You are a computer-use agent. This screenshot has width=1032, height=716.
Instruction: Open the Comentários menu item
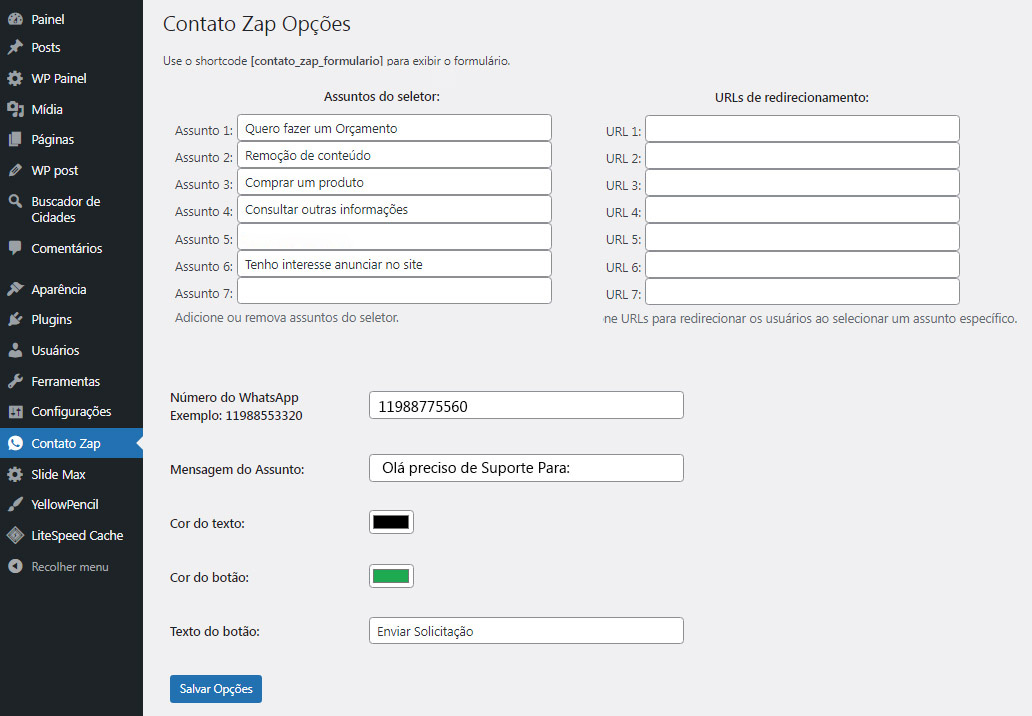click(x=71, y=248)
